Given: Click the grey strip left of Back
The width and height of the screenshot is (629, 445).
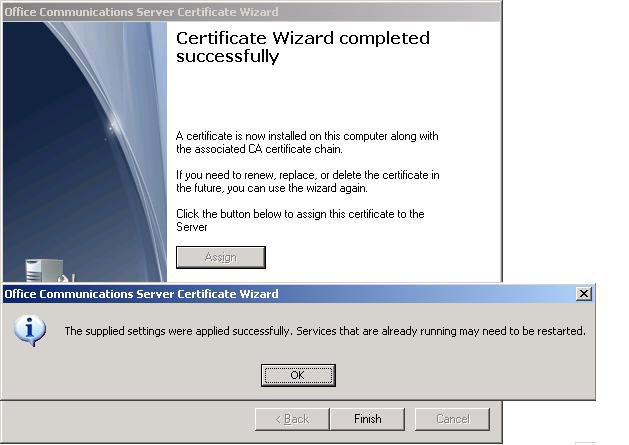Looking at the screenshot, I should (128, 419).
